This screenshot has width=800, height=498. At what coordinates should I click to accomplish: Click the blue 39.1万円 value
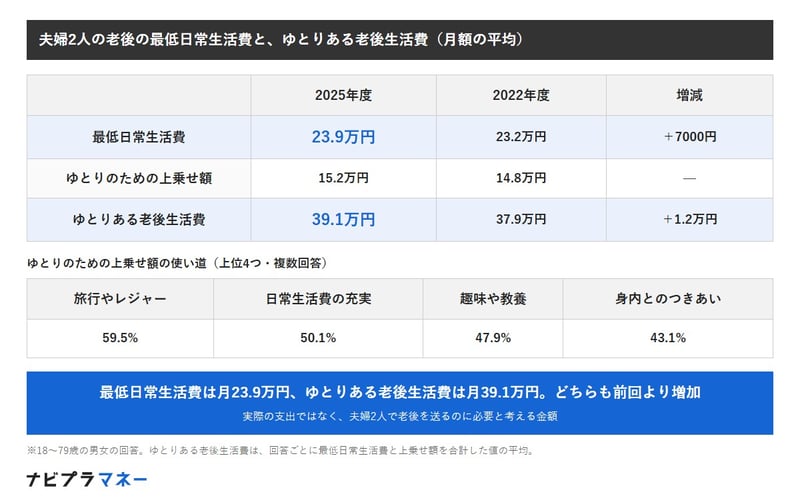343,219
